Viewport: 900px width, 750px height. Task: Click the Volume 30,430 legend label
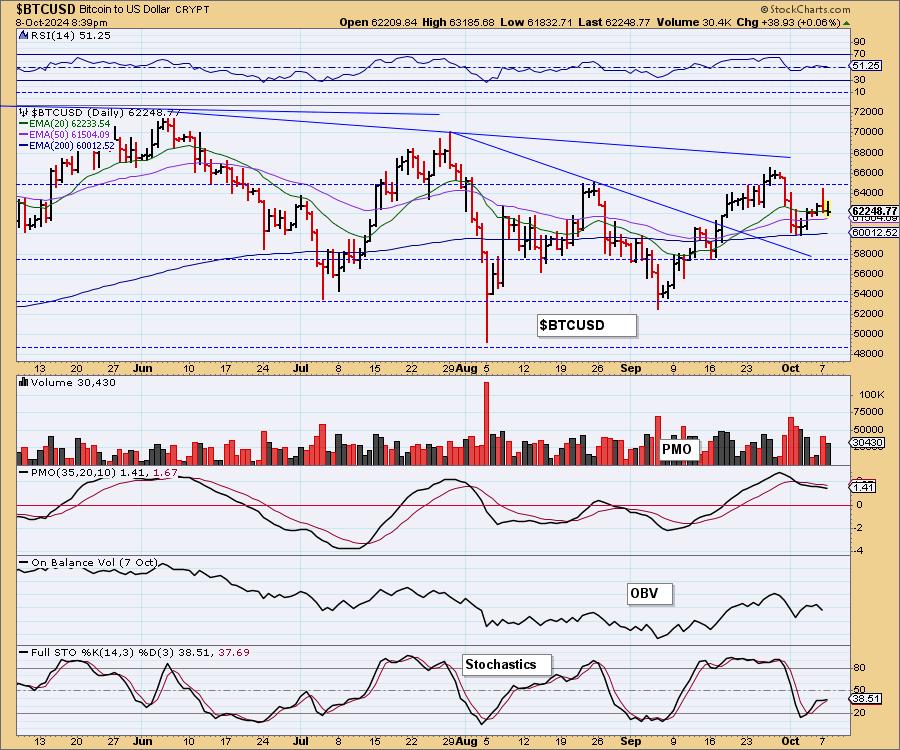tap(73, 383)
